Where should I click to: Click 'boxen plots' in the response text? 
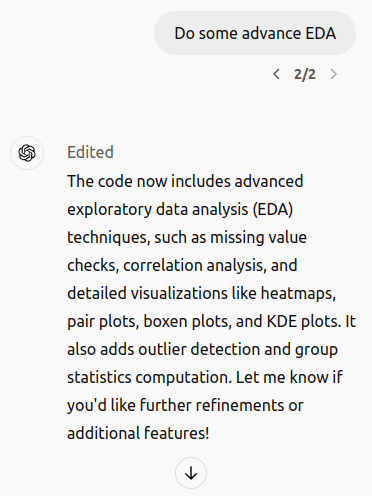click(187, 321)
